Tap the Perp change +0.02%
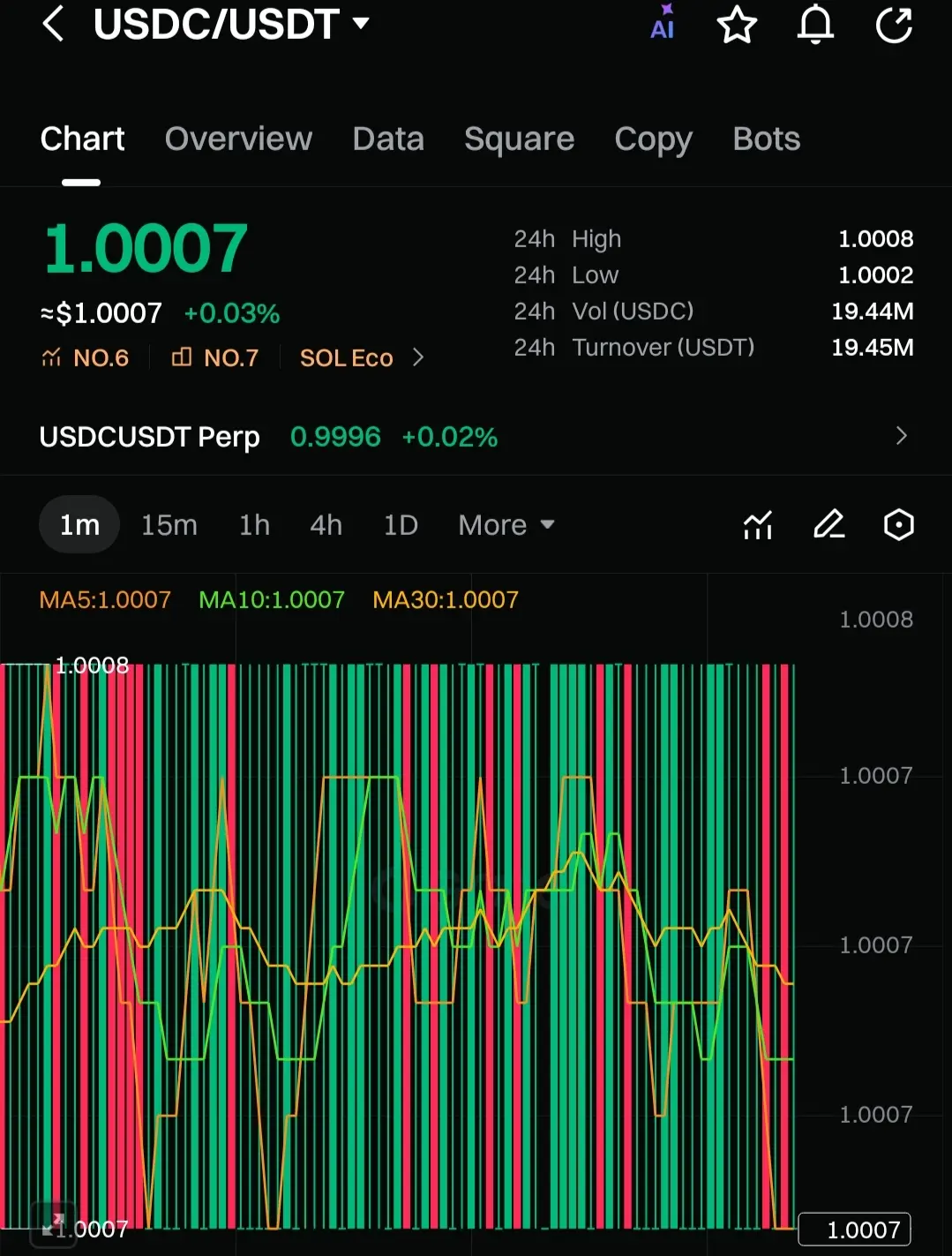 (x=450, y=436)
